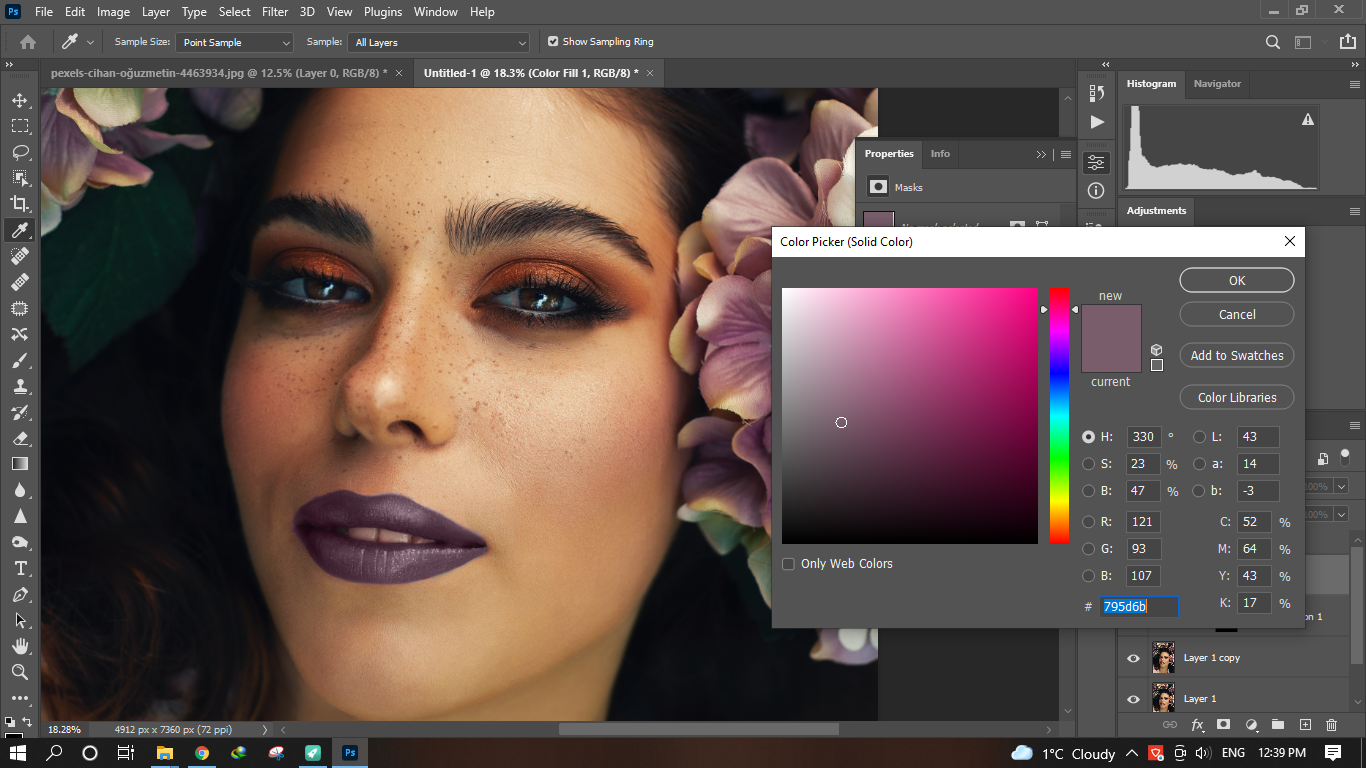Image resolution: width=1366 pixels, height=768 pixels.
Task: Open the Filter menu
Action: pyautogui.click(x=275, y=12)
